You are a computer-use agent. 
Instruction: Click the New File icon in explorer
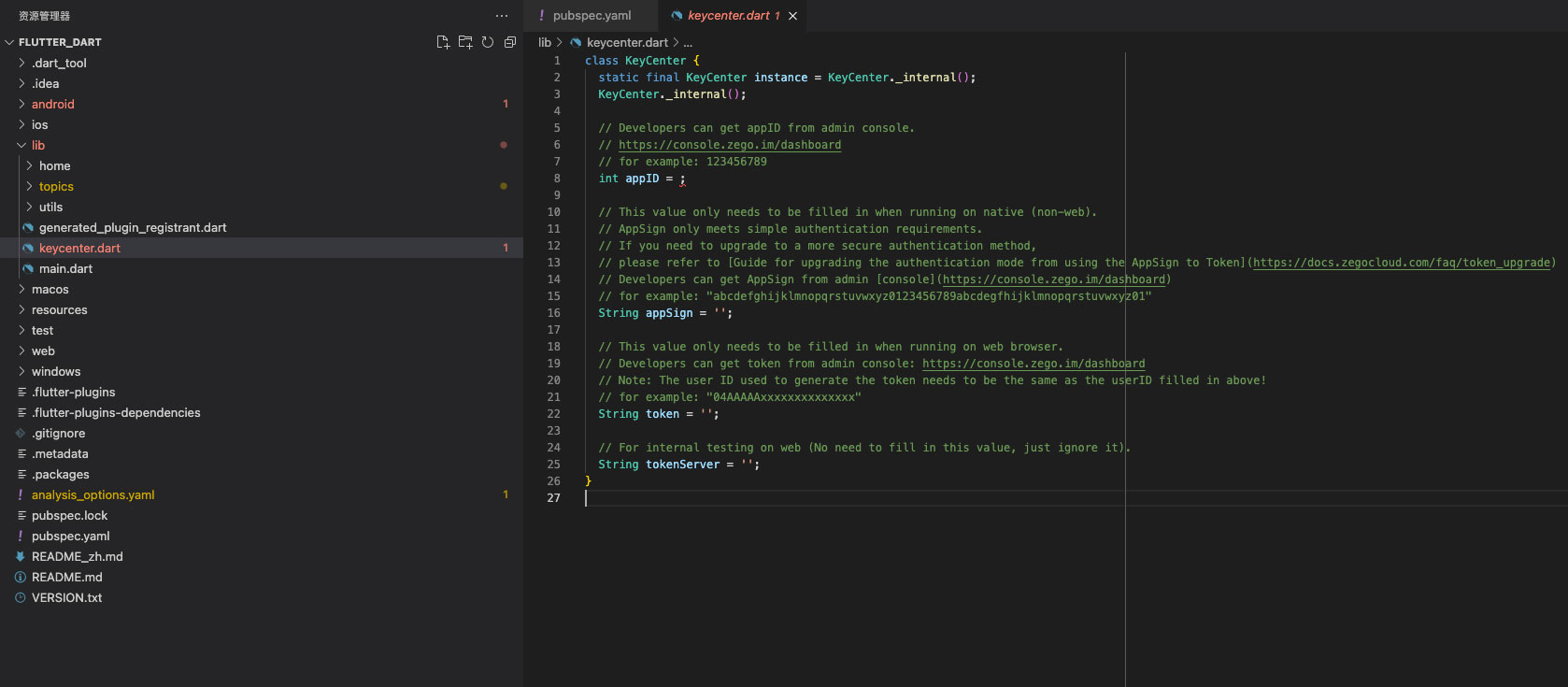[x=443, y=42]
